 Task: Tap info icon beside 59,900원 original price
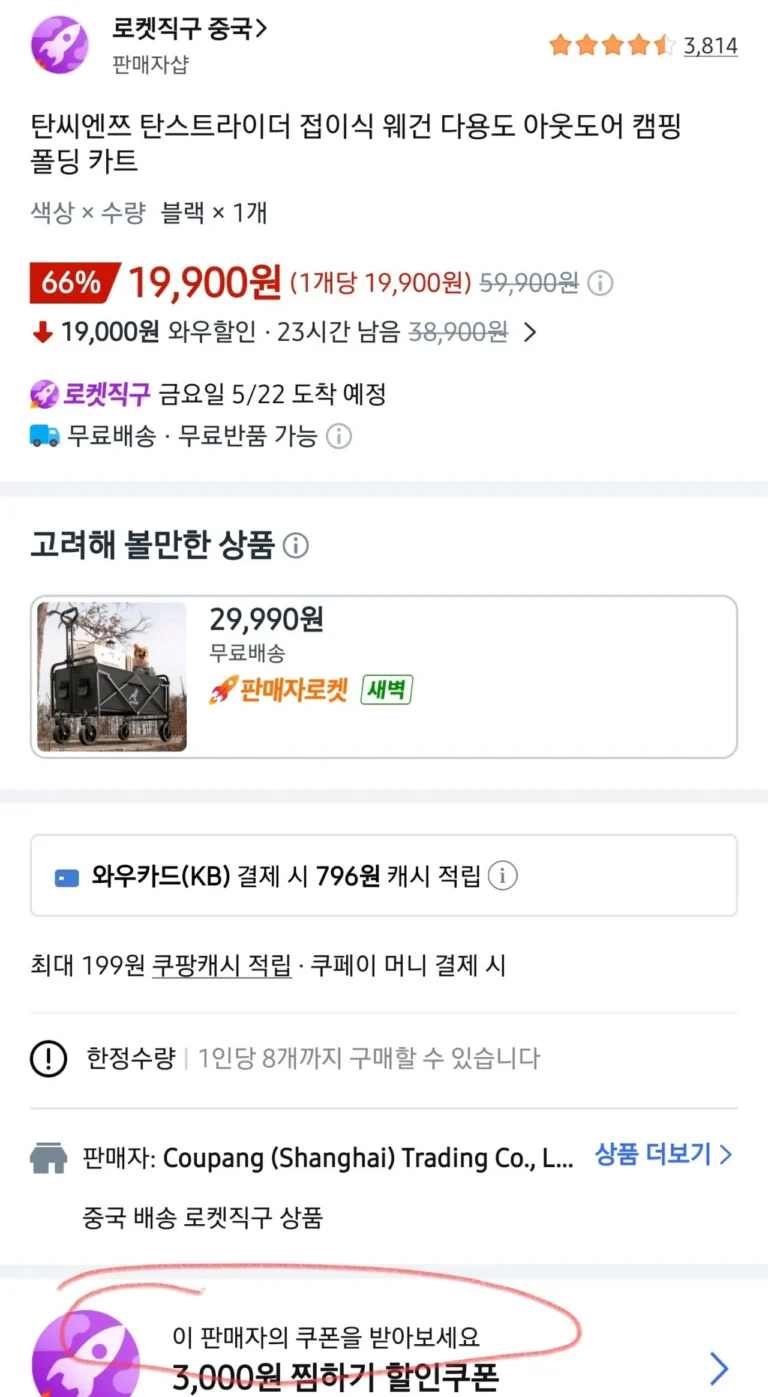(x=600, y=283)
